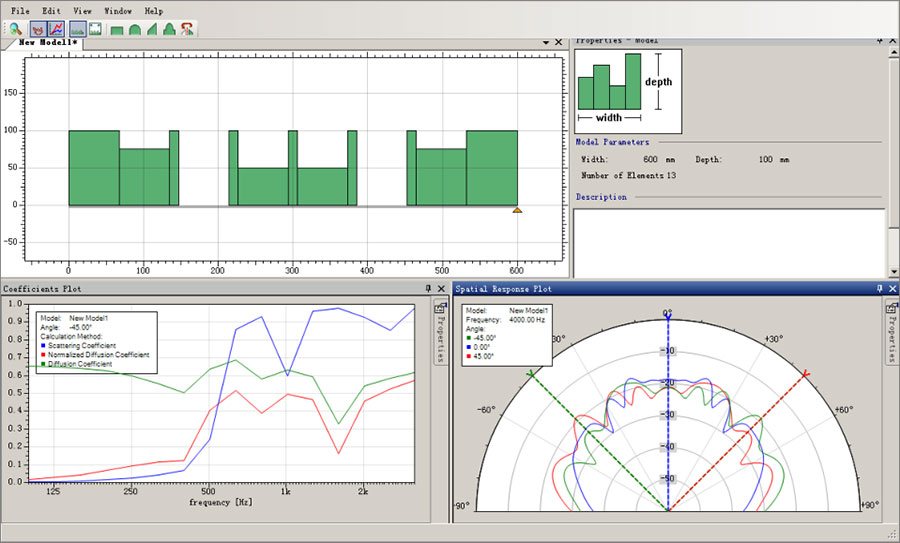Image resolution: width=900 pixels, height=543 pixels.
Task: Pin the Coefficients Plot panel
Action: click(x=428, y=289)
